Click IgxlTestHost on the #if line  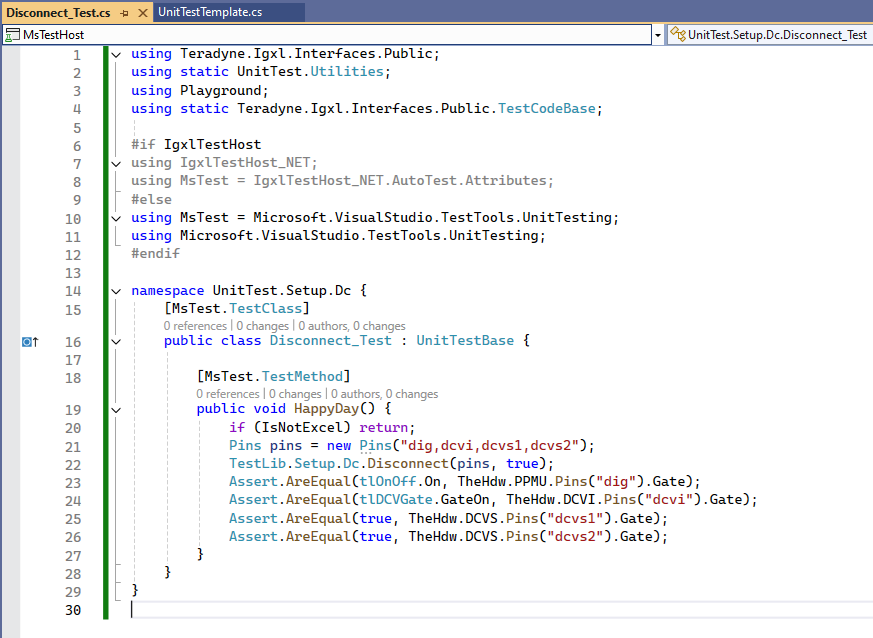coord(212,145)
